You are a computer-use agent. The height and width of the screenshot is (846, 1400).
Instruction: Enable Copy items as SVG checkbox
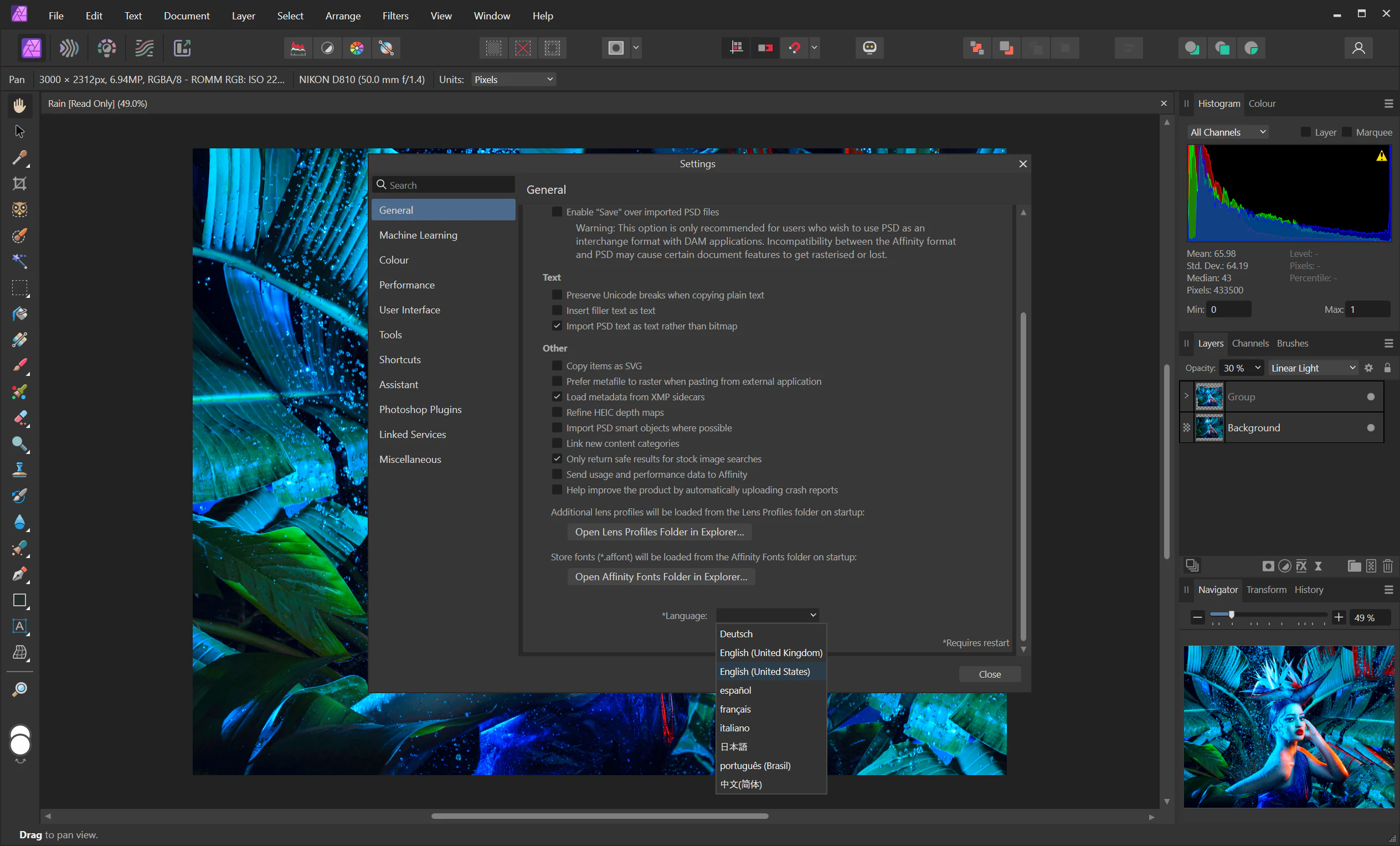point(557,366)
